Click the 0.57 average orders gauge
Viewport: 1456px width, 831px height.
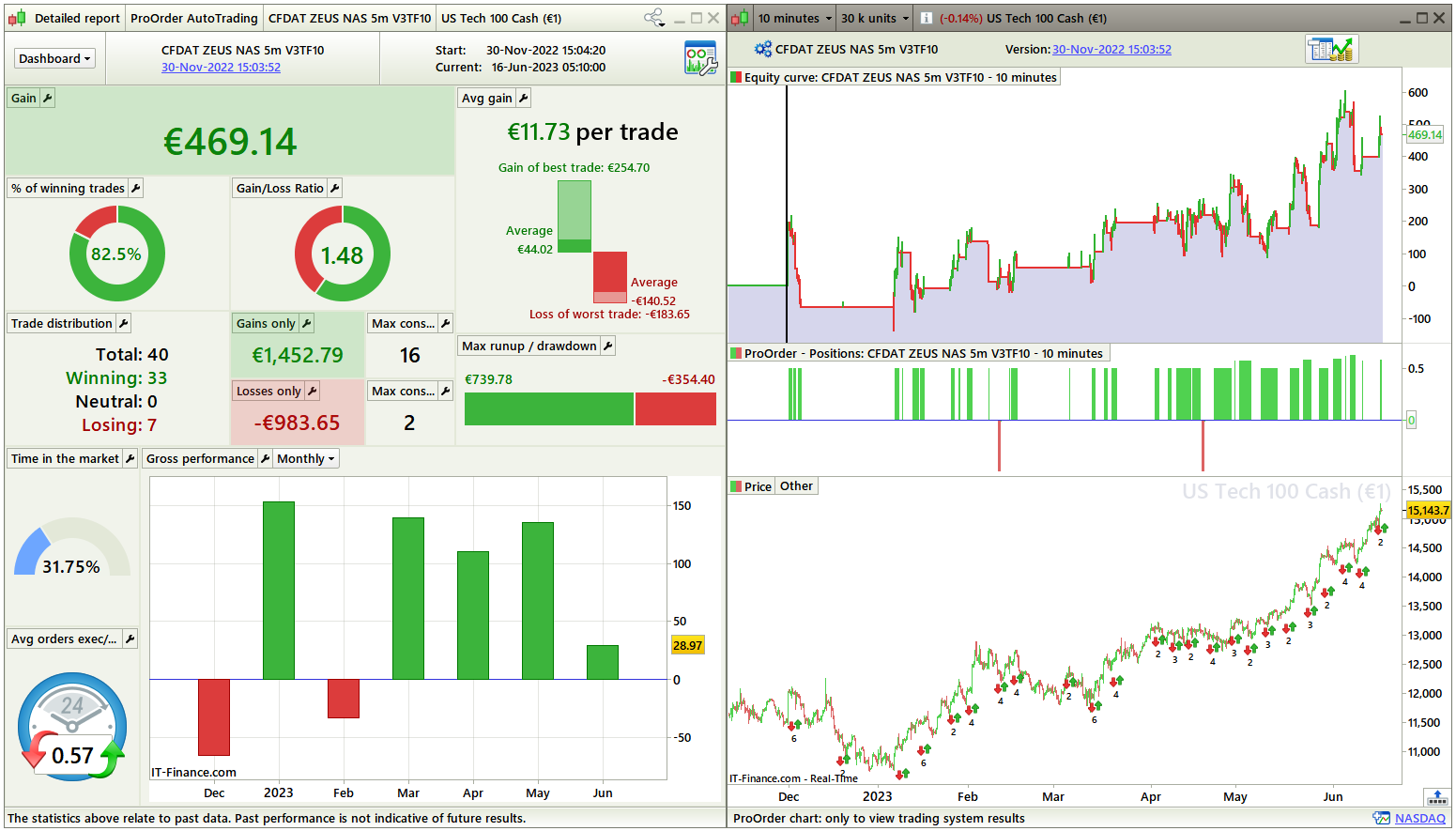72,726
